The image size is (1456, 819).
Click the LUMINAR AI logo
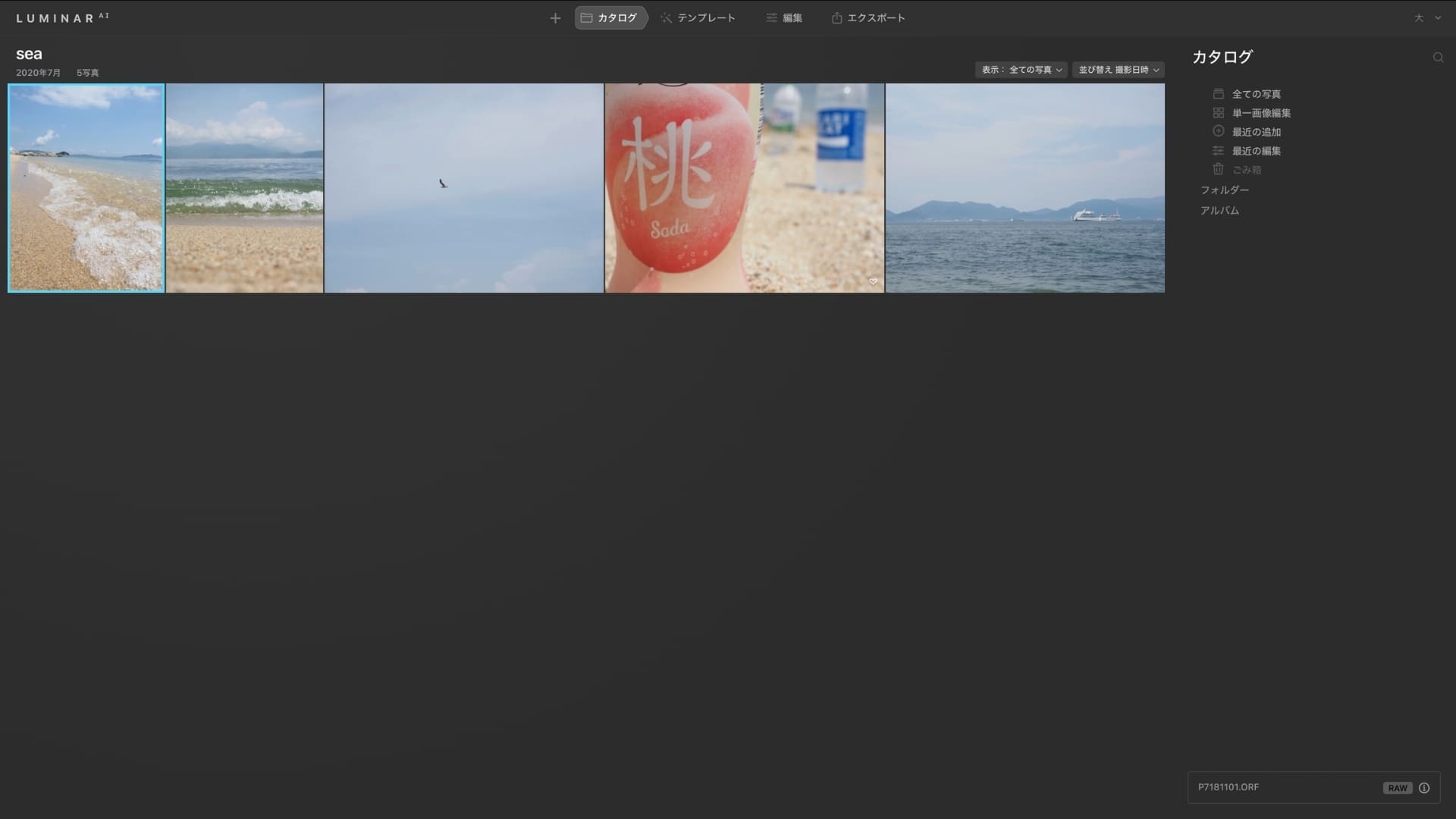point(62,17)
